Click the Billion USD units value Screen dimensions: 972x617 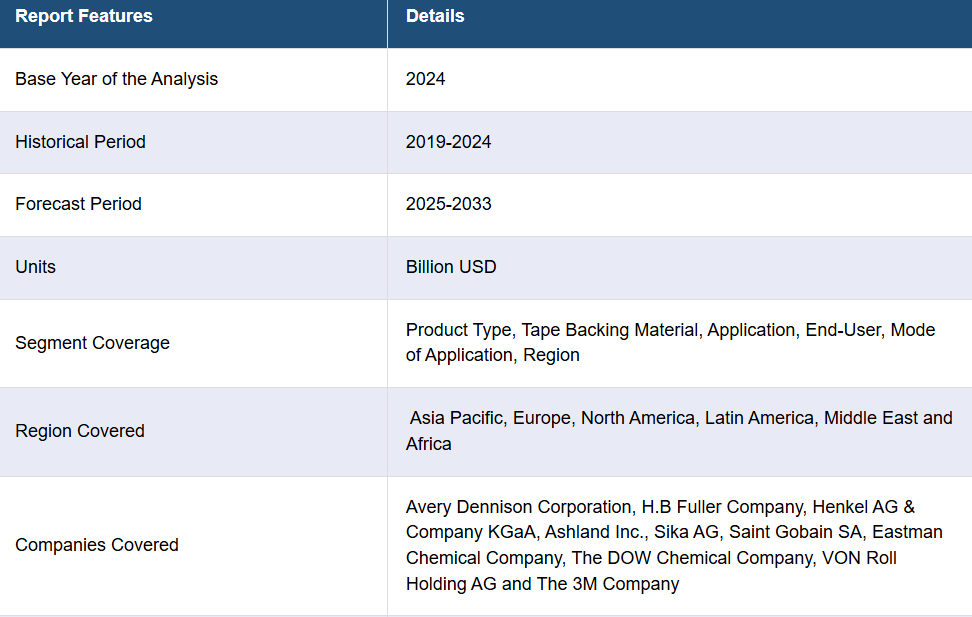(x=451, y=267)
